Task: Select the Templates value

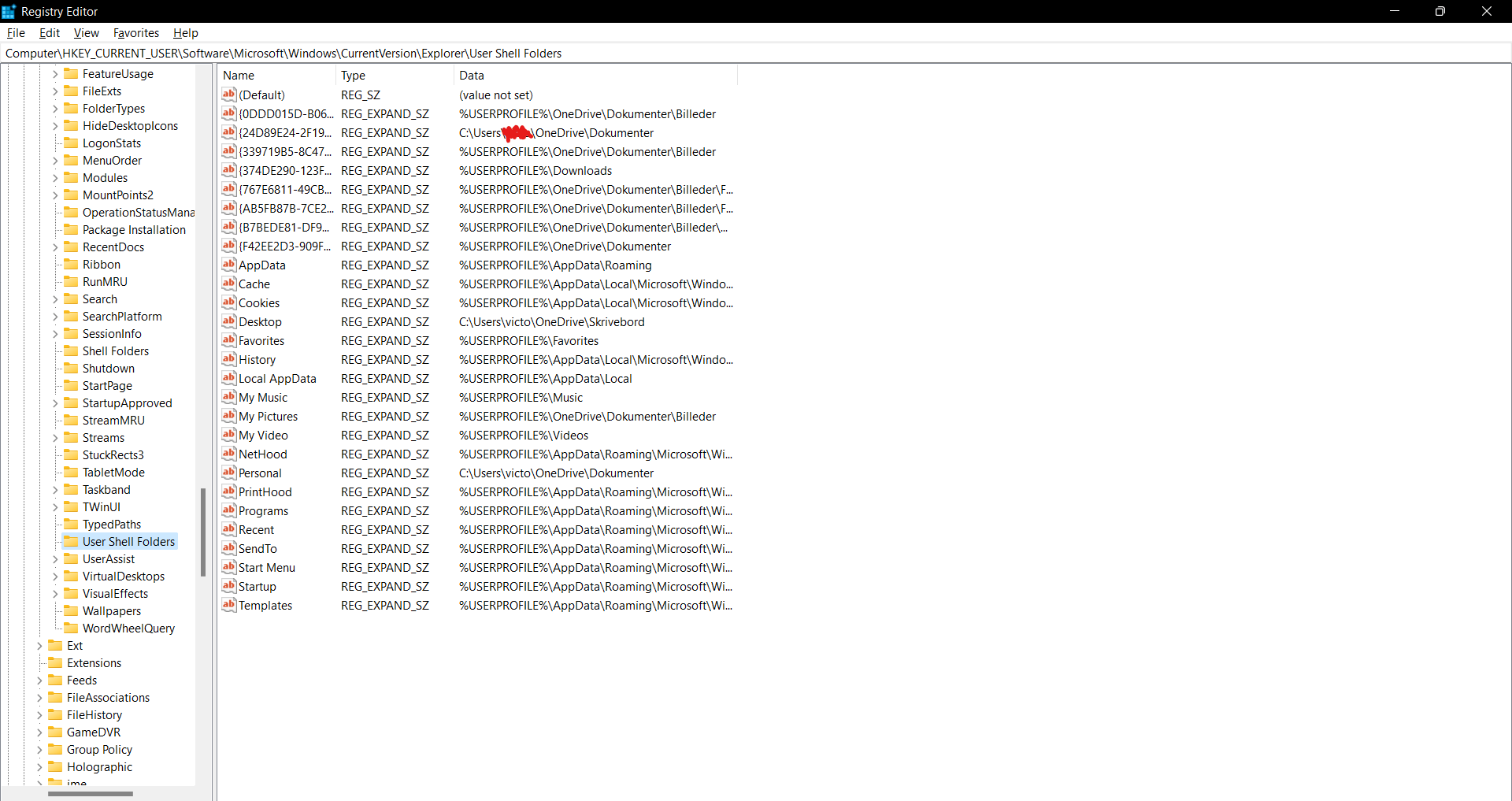Action: coord(264,605)
